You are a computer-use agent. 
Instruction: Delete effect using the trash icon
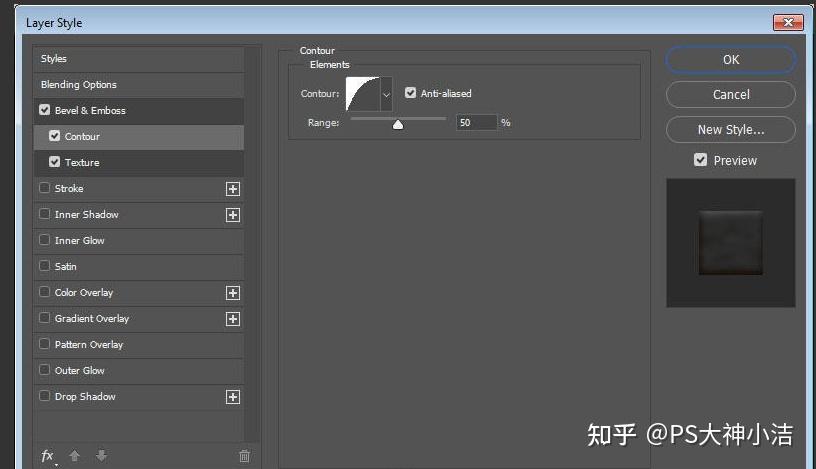coord(244,456)
